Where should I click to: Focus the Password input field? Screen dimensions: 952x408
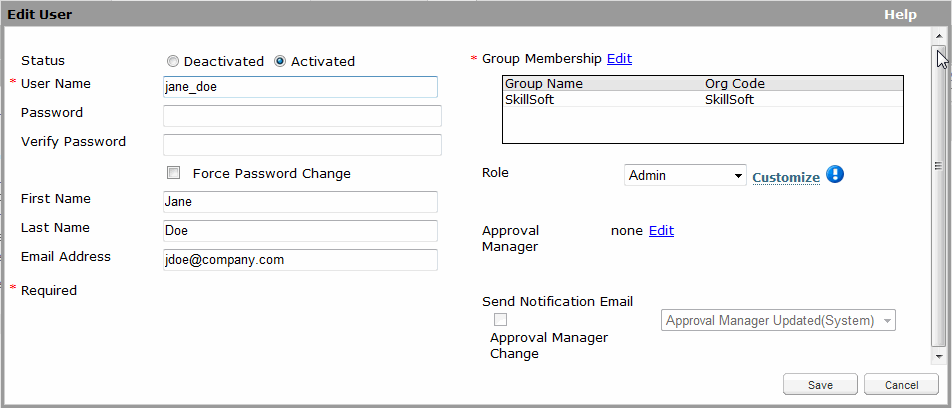point(302,116)
